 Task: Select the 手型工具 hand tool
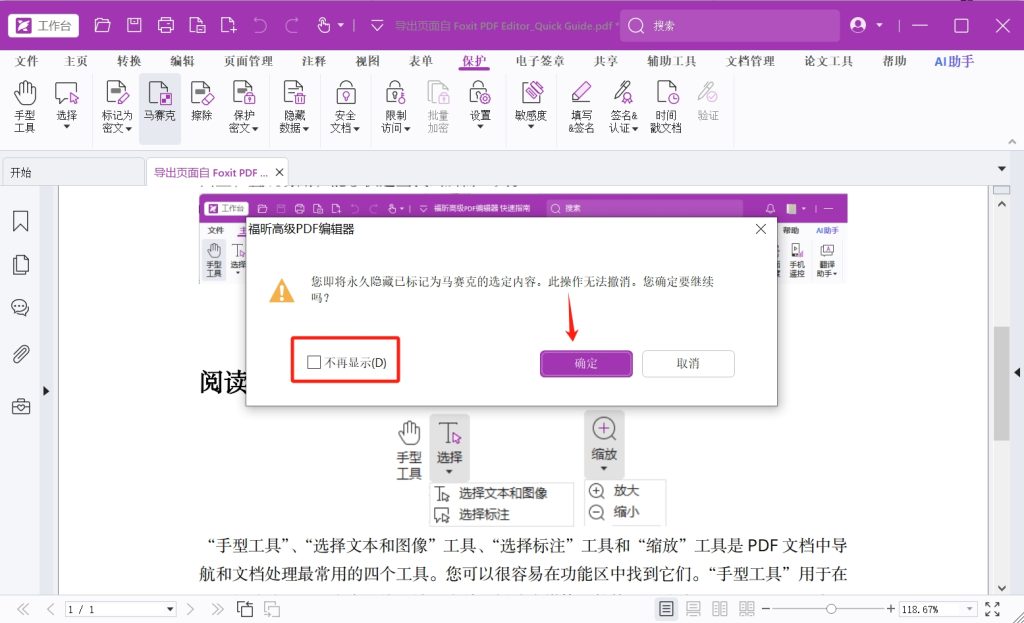pos(25,107)
